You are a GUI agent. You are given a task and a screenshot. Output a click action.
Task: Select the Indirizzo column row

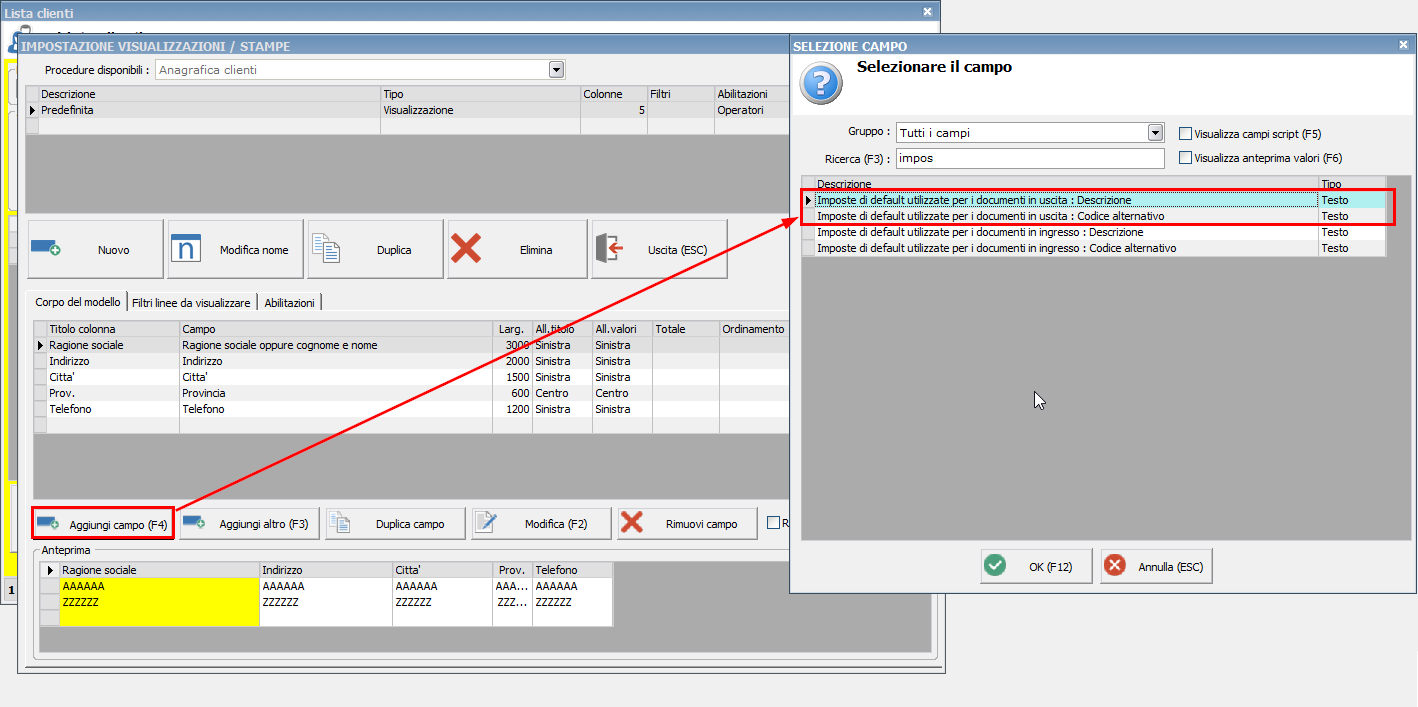(x=412, y=361)
